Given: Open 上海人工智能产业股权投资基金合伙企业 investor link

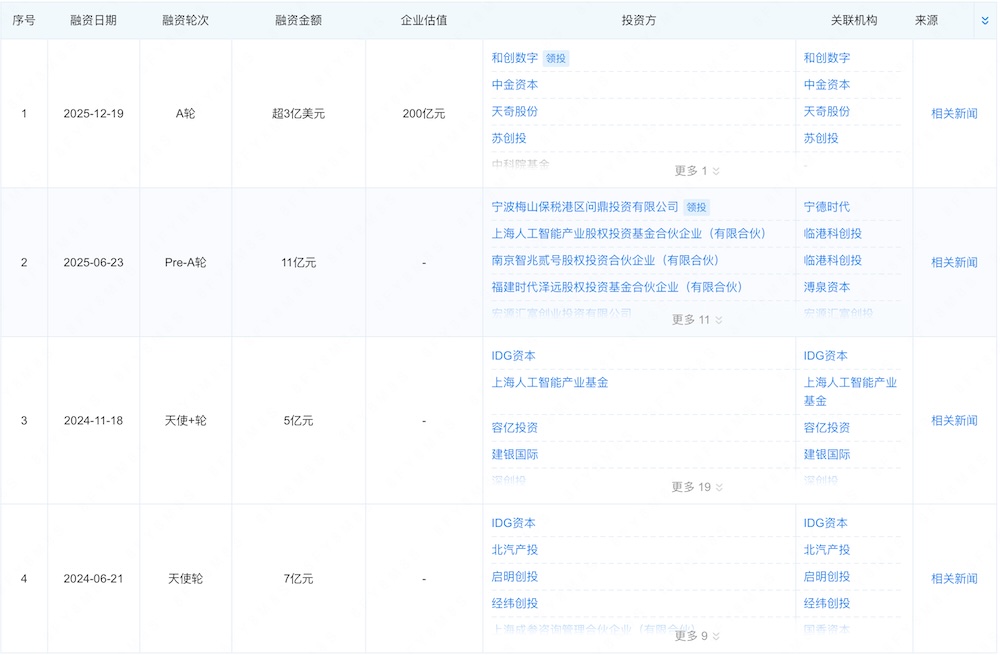Looking at the screenshot, I should pyautogui.click(x=628, y=234).
